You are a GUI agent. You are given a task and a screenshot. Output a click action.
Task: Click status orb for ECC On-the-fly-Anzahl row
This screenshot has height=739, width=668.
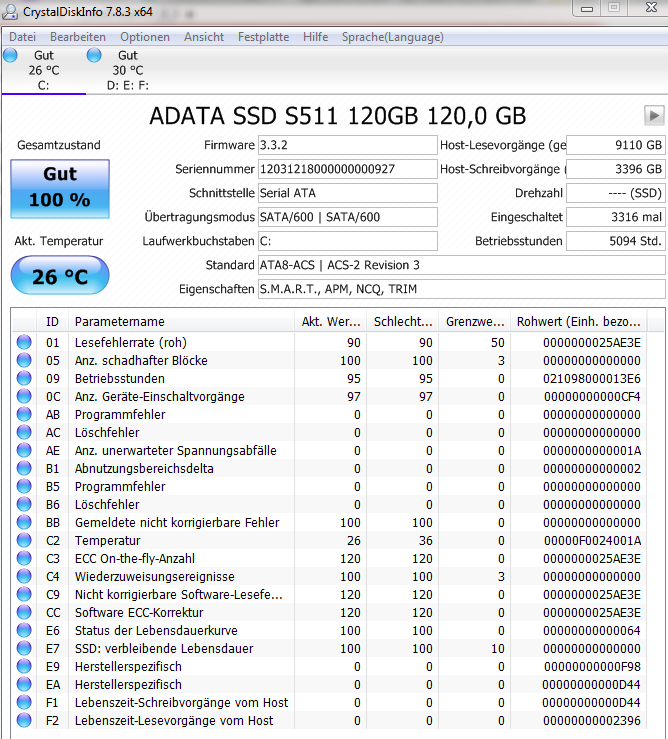point(24,558)
